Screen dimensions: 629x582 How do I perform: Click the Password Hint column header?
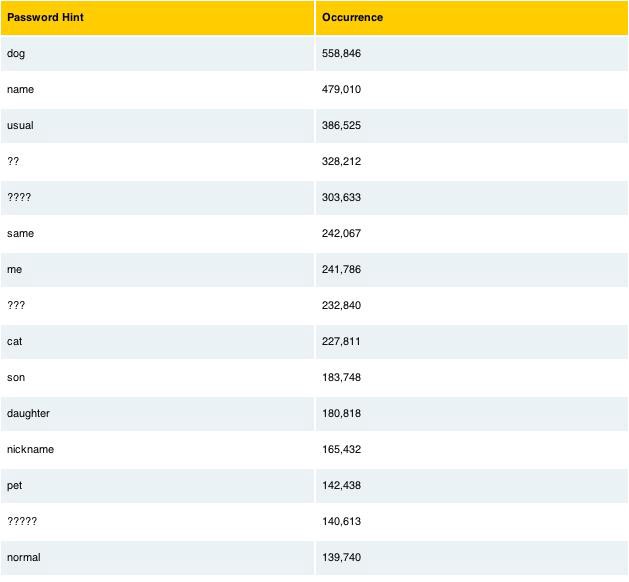[x=157, y=18]
